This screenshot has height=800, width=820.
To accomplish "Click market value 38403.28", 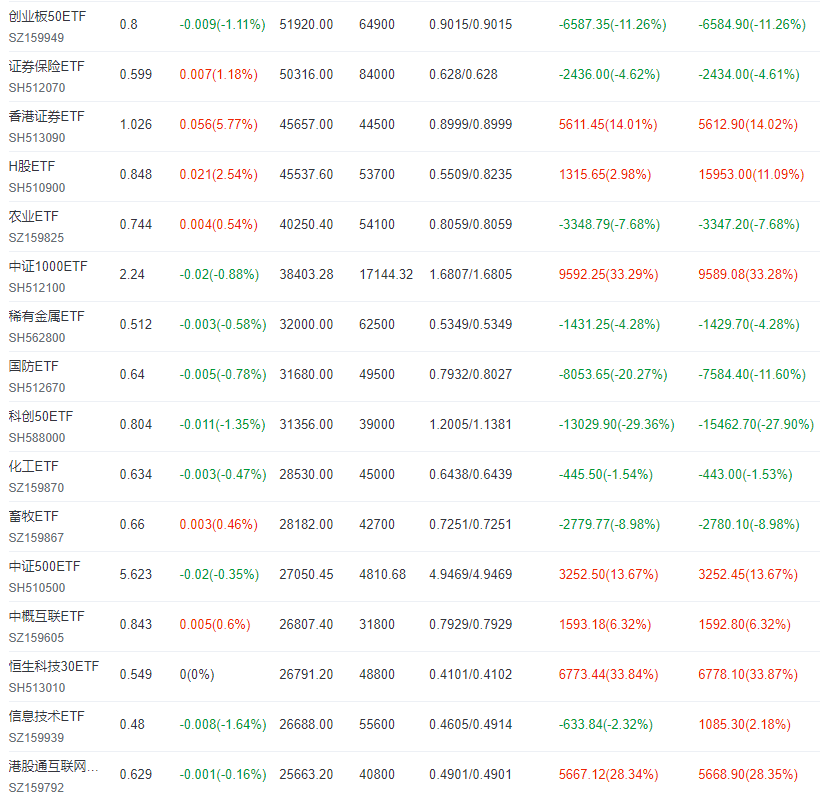I will [x=306, y=275].
